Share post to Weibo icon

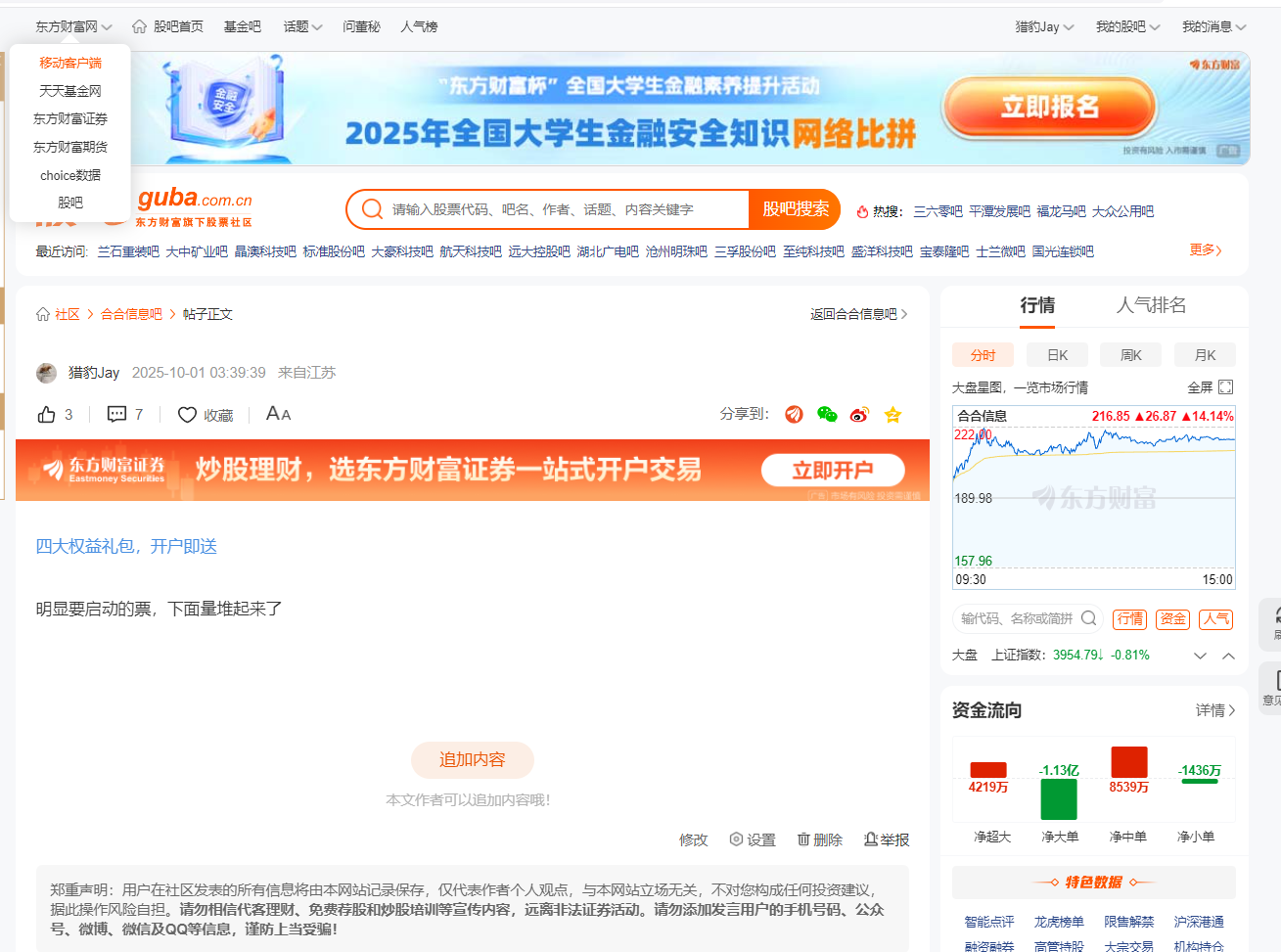point(859,415)
